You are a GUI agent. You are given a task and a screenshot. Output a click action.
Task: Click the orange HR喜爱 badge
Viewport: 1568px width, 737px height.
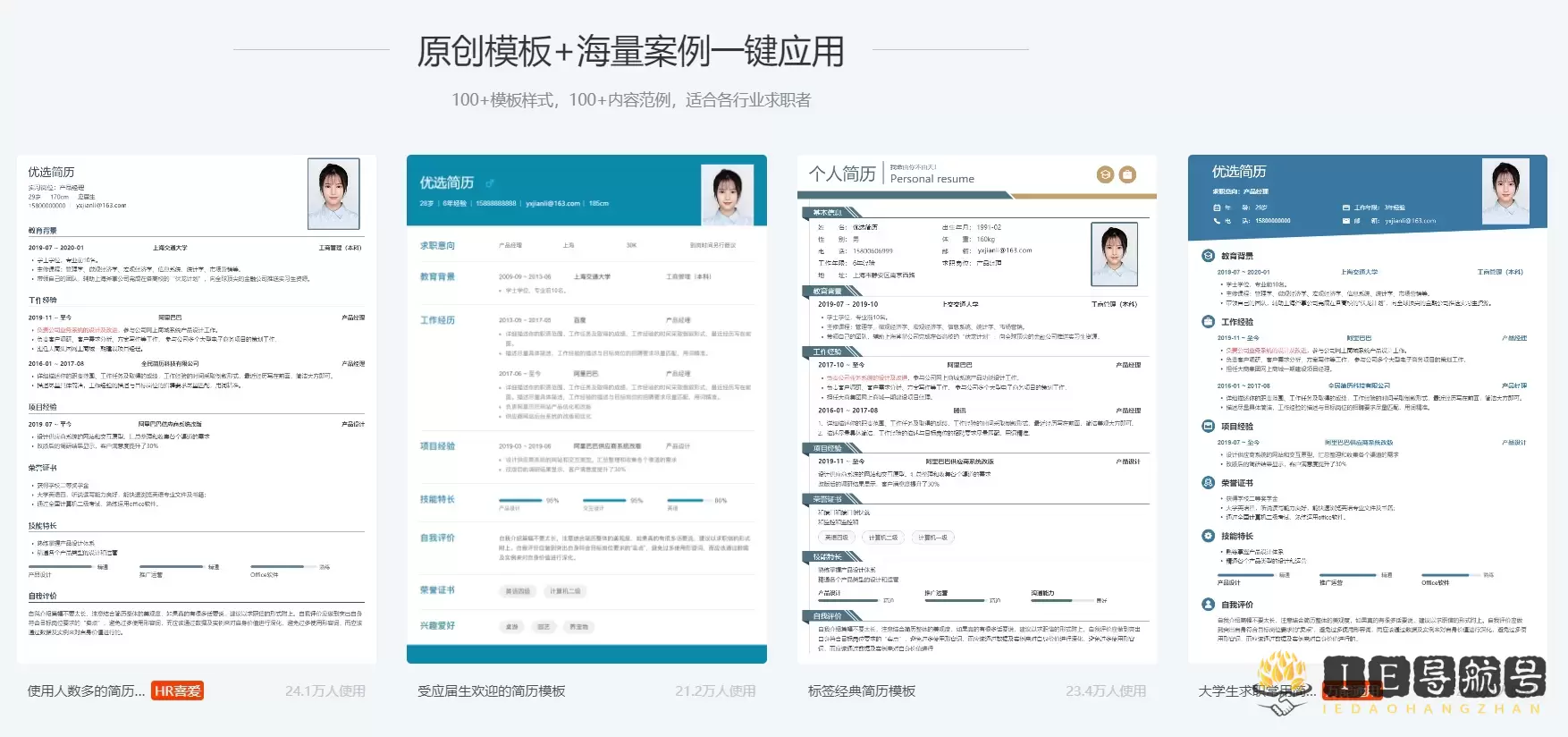pyautogui.click(x=177, y=691)
